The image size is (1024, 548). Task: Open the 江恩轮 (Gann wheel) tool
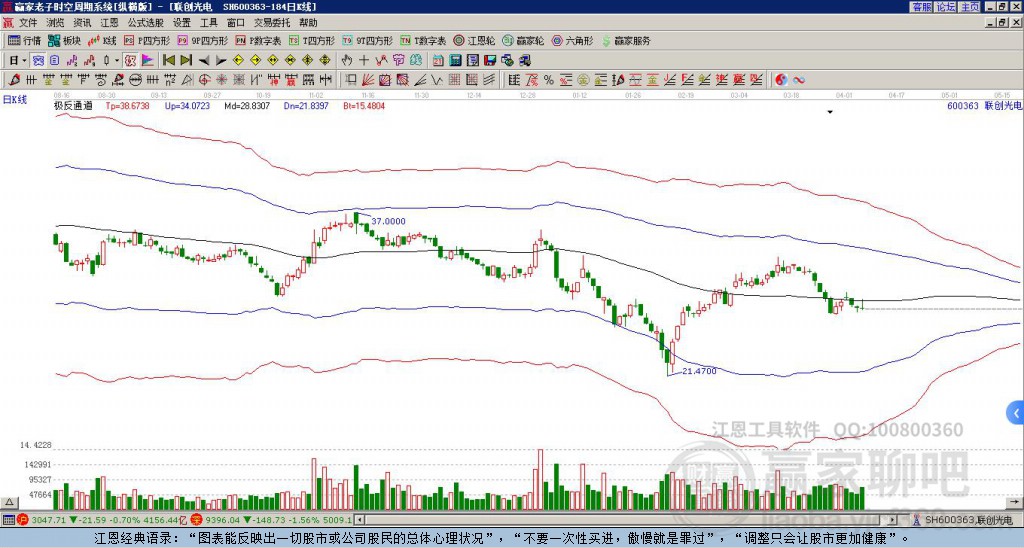(x=474, y=40)
